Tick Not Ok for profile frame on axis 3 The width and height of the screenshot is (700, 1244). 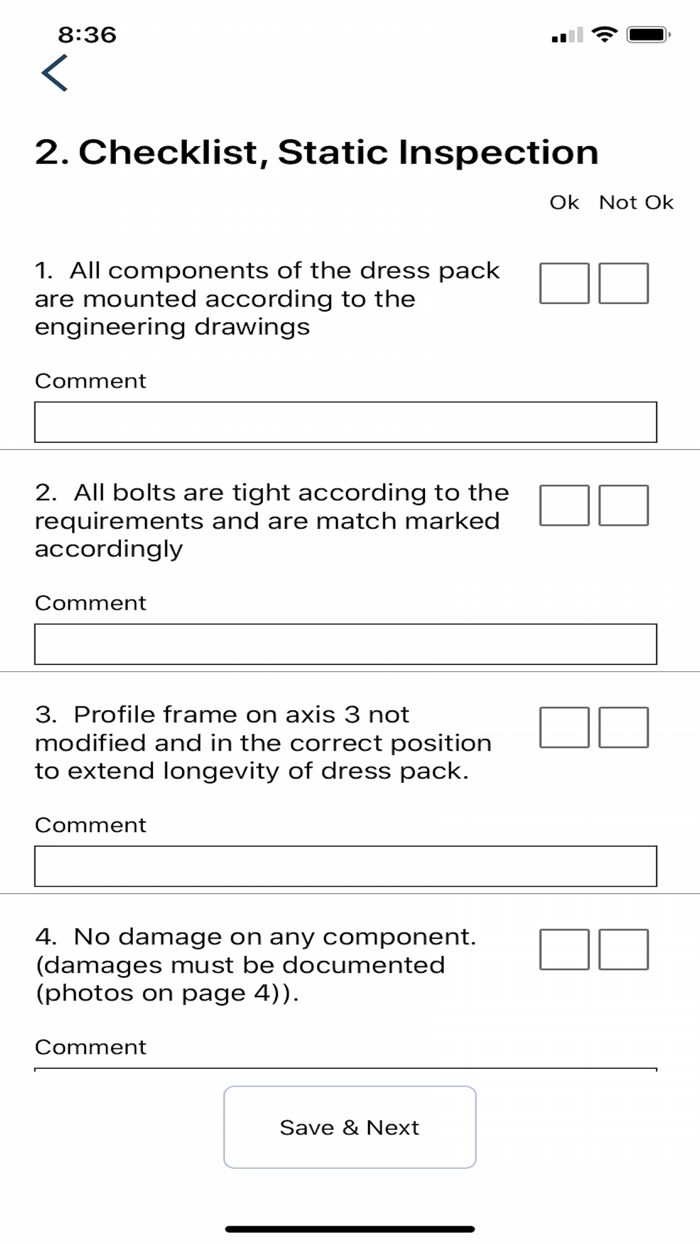coord(624,727)
